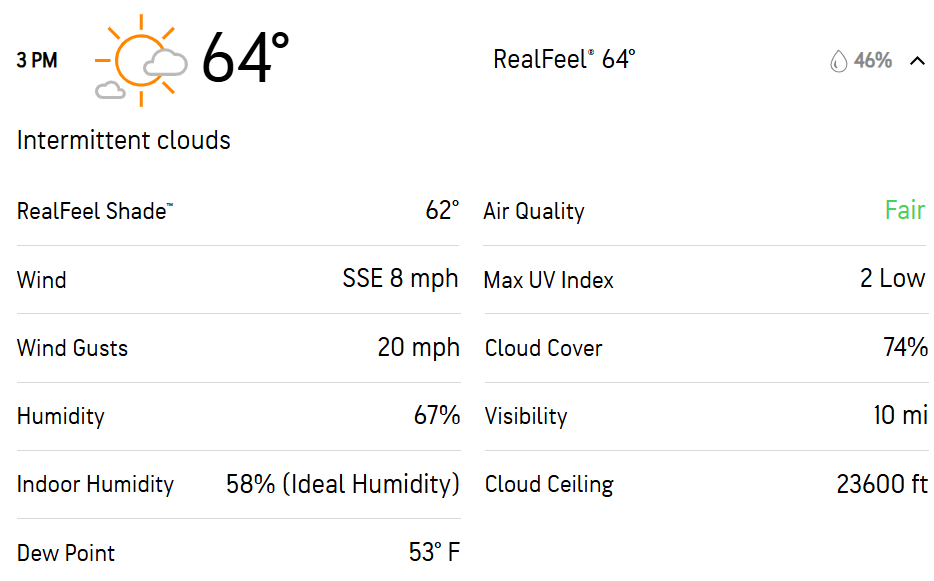Select the Dew Point 53° F value
Image resolution: width=934 pixels, height=581 pixels.
point(434,552)
